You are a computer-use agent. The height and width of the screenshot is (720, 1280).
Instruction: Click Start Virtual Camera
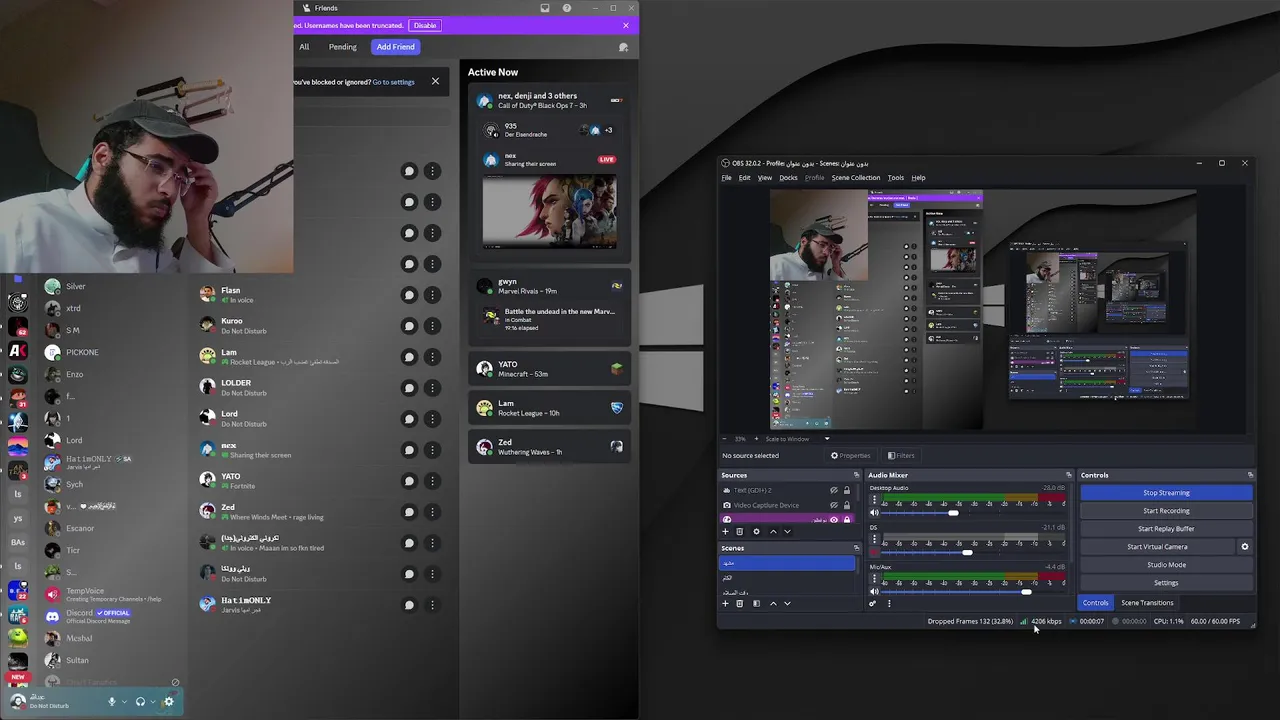pyautogui.click(x=1157, y=547)
